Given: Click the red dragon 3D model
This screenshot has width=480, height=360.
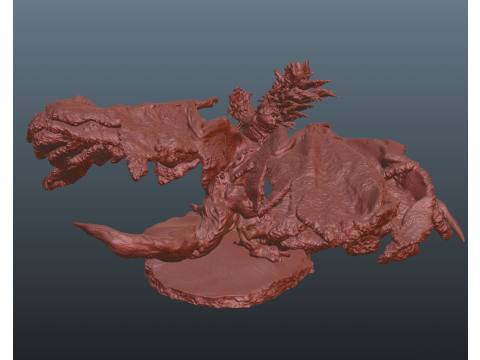Looking at the screenshot, I should tap(246, 184).
